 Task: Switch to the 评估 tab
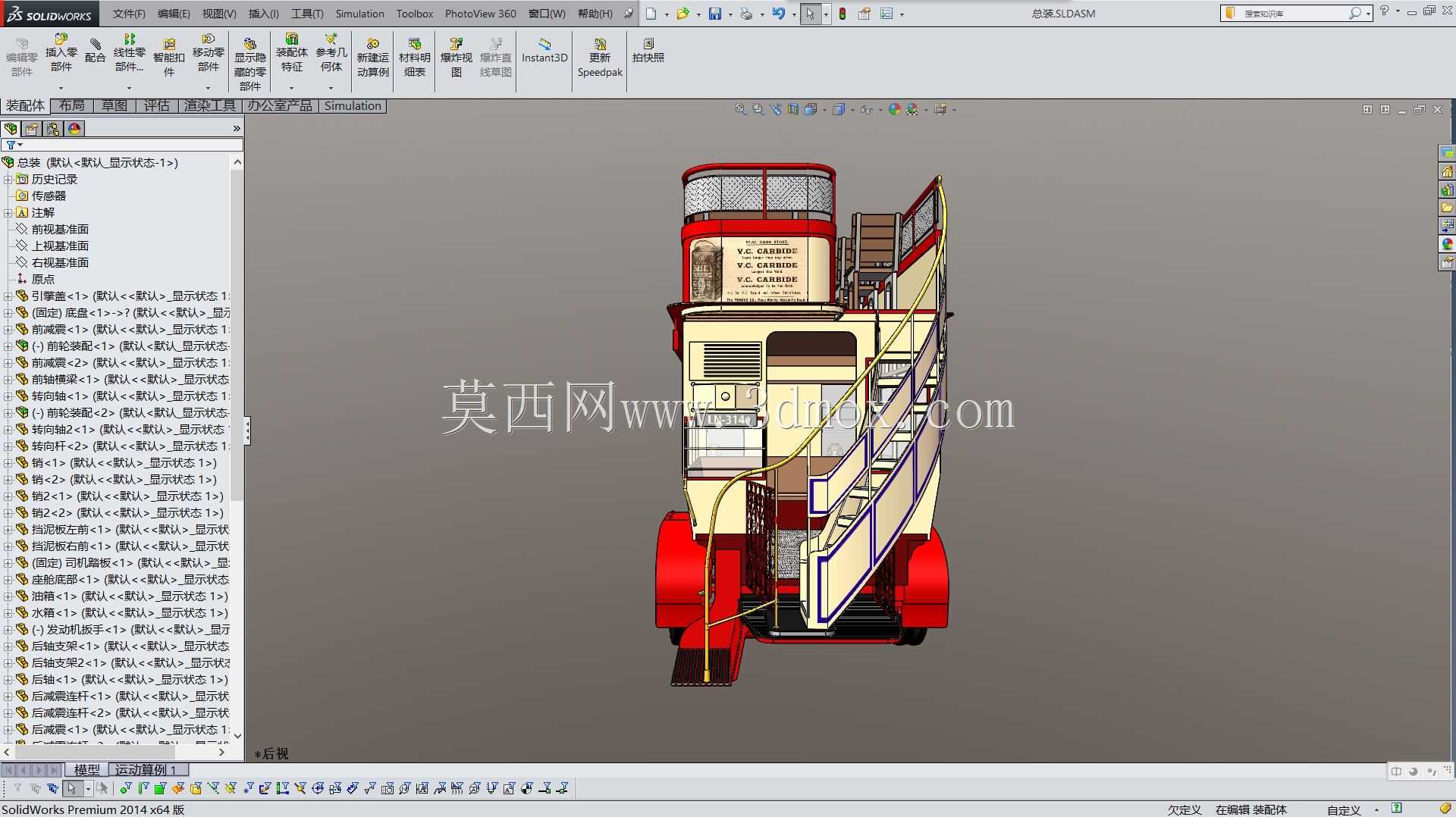[x=156, y=106]
